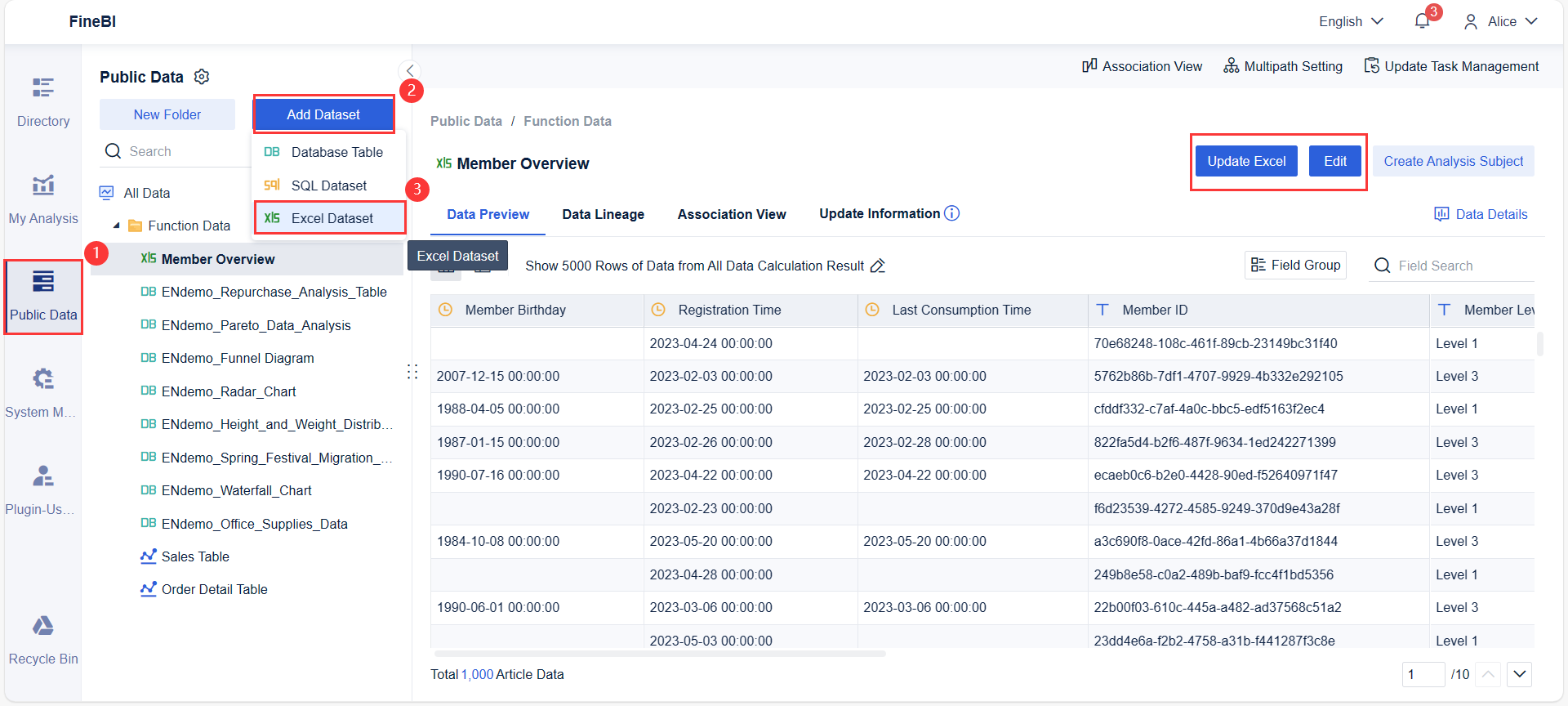Select All Data in tree
The height and width of the screenshot is (706, 1568).
click(147, 193)
